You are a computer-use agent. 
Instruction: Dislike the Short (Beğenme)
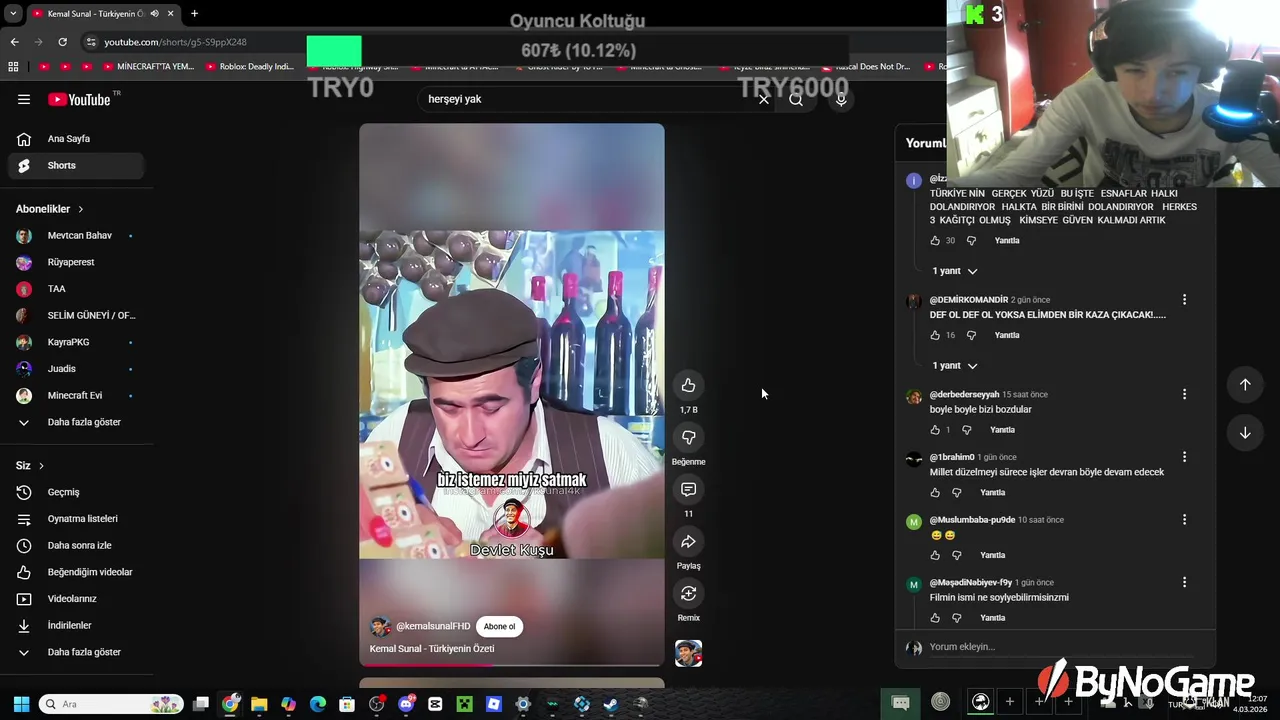(x=688, y=438)
